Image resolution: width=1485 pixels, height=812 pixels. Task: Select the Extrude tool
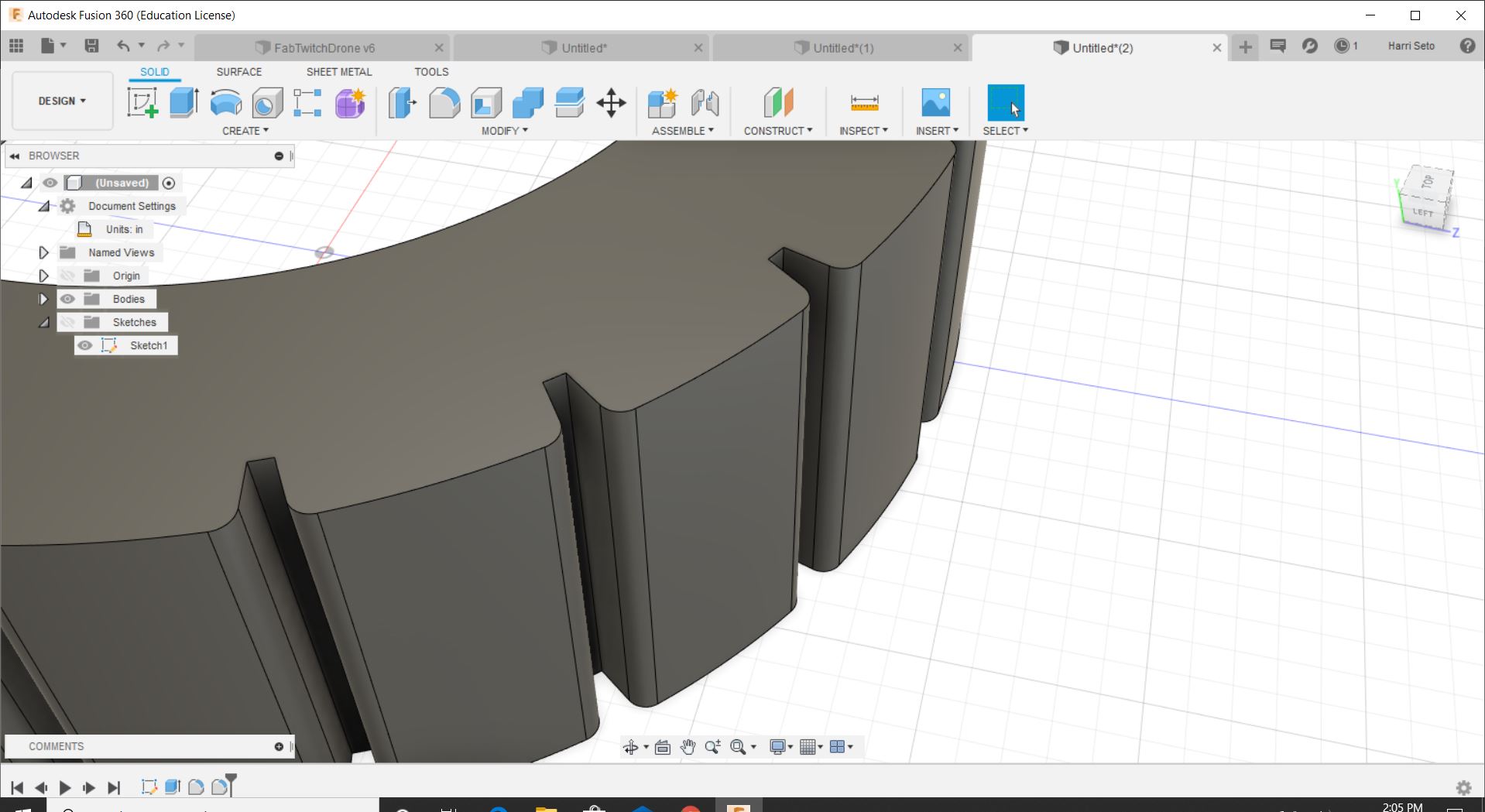pyautogui.click(x=184, y=103)
